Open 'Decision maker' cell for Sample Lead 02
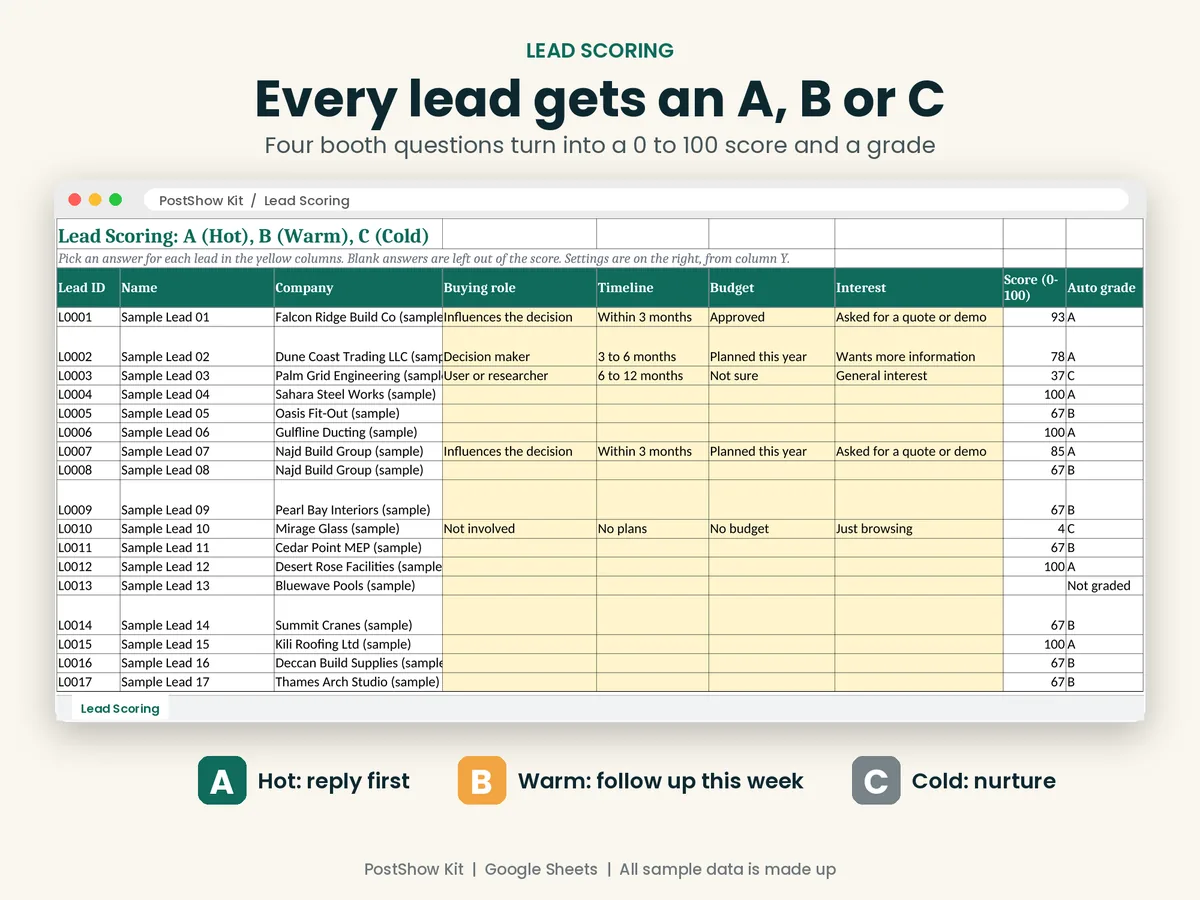 click(x=519, y=347)
